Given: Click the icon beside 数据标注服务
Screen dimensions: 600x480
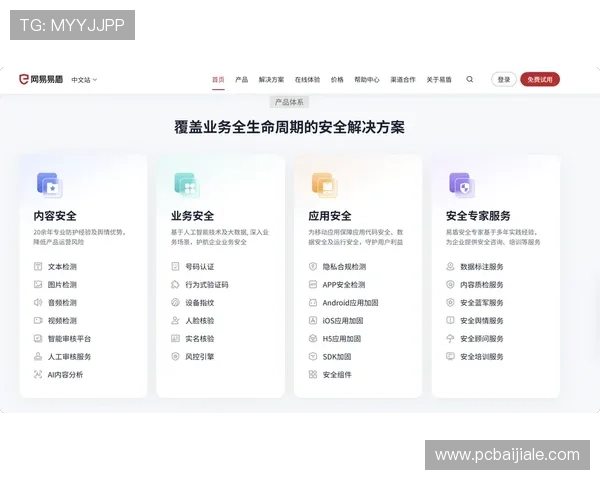Looking at the screenshot, I should (x=450, y=266).
